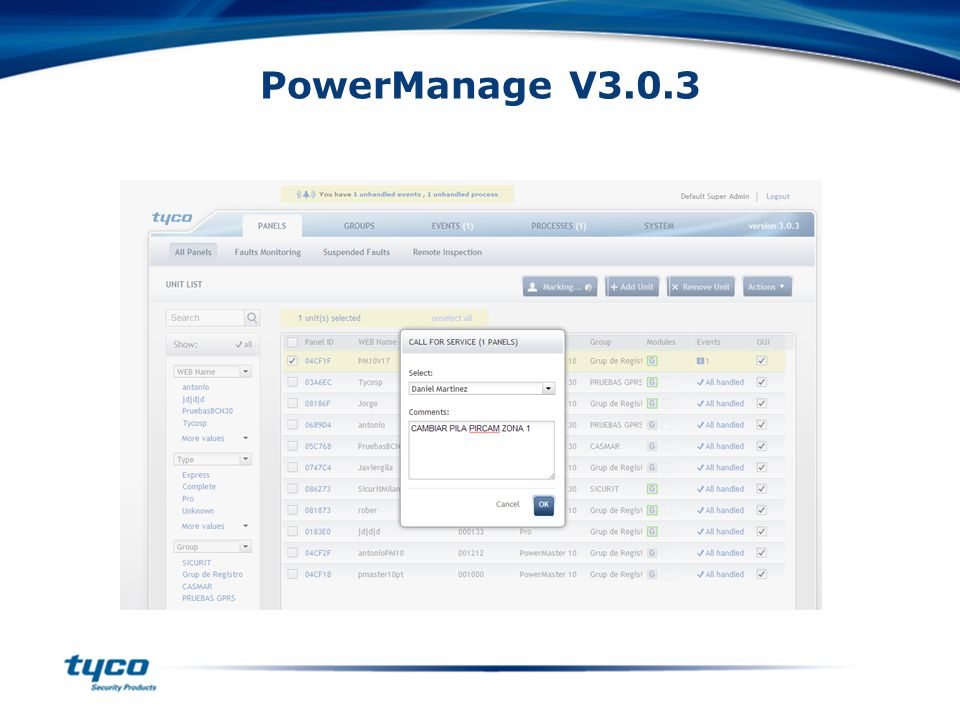Image resolution: width=960 pixels, height=720 pixels.
Task: Open the SYSTEM tab
Action: point(659,226)
